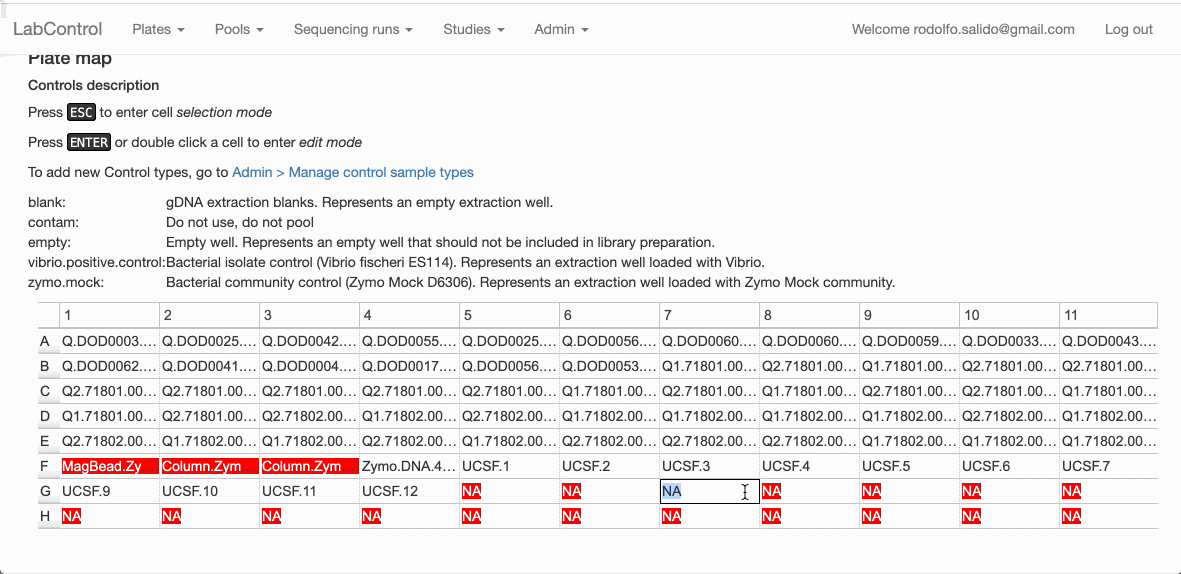
Task: Select the UCSF.7 cell
Action: 1108,466
